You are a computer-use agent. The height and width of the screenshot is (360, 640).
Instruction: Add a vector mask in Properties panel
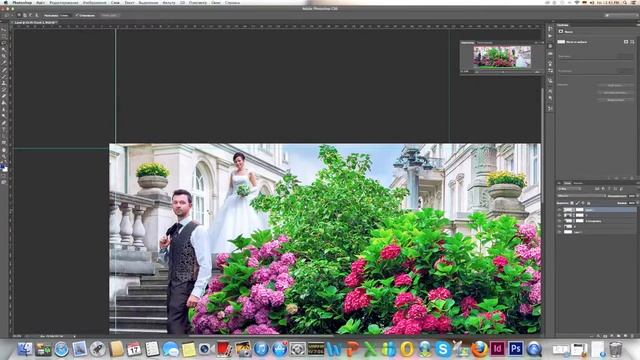coord(632,42)
